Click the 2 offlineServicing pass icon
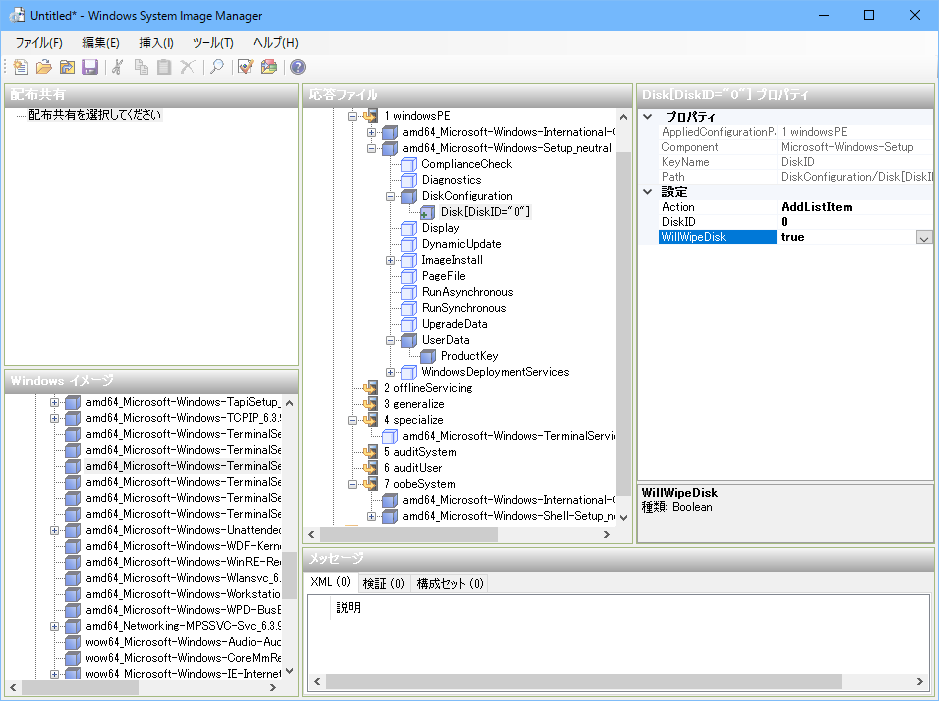 pos(371,388)
